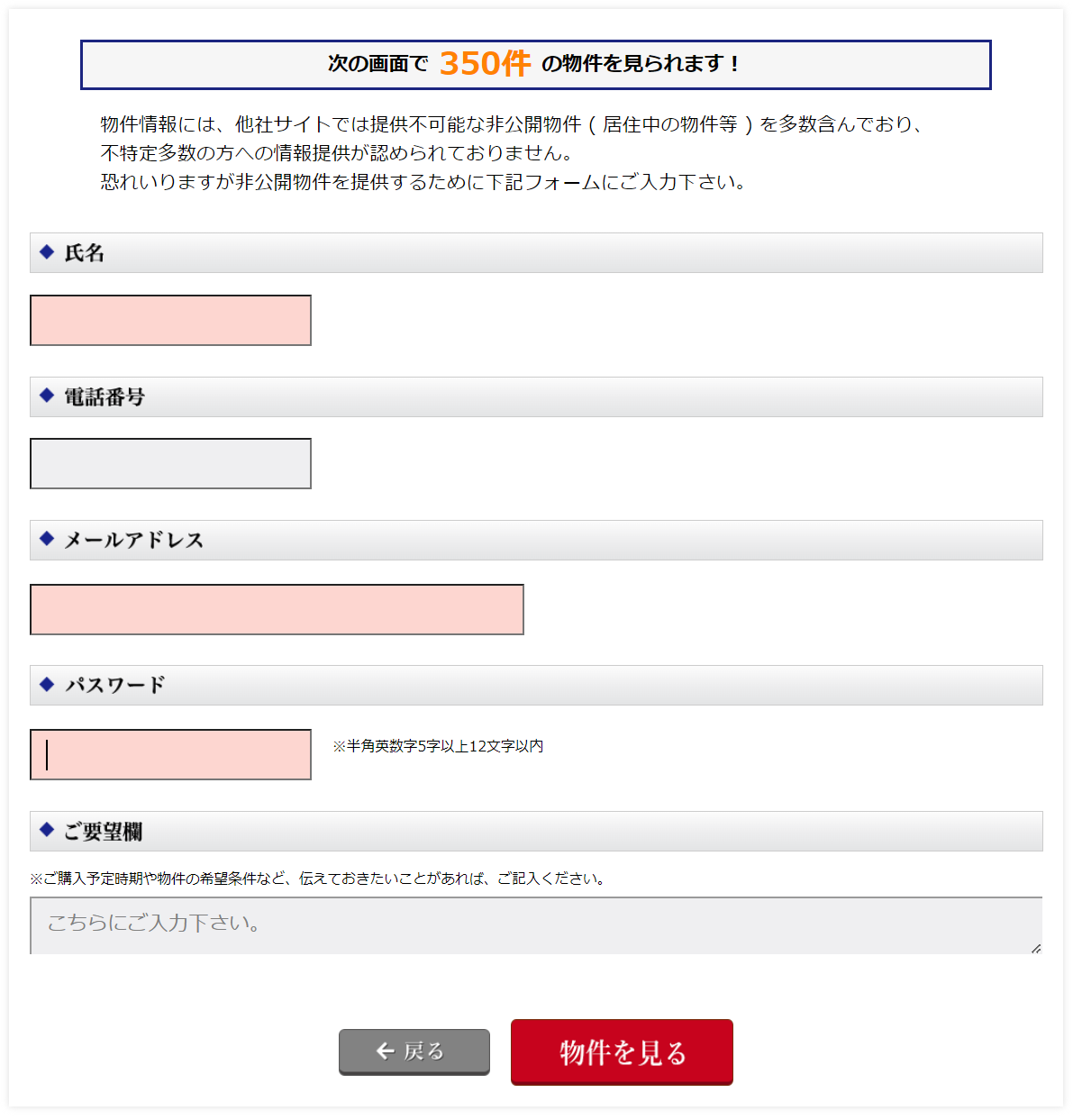Click the resize handle of the comments textarea
Screen dimensions: 1073x1120
coord(1035,947)
